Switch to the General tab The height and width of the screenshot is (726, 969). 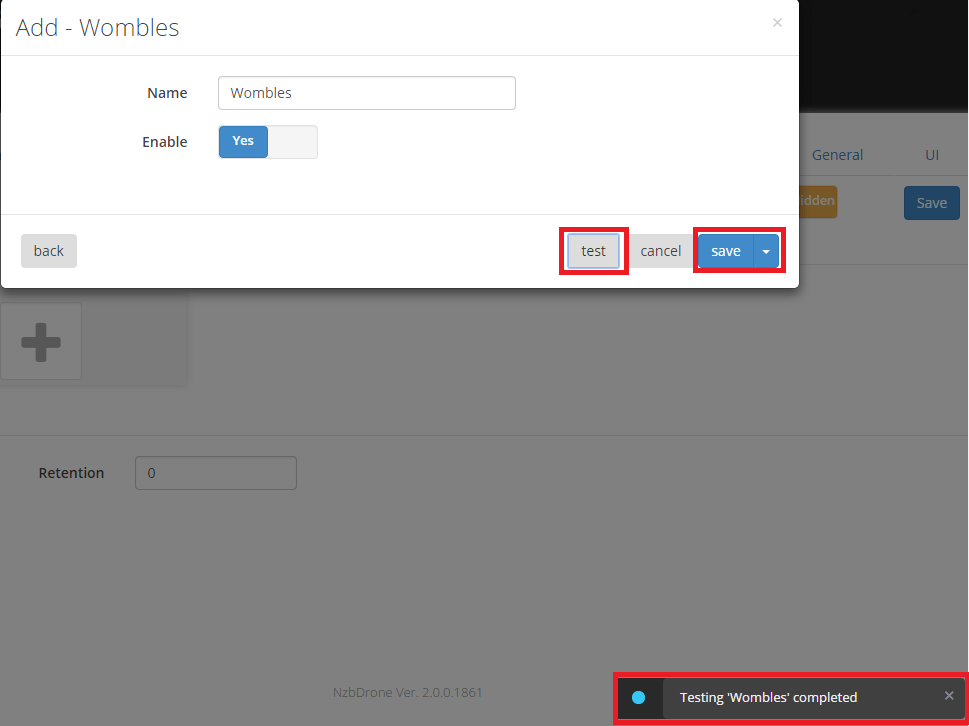(x=837, y=155)
